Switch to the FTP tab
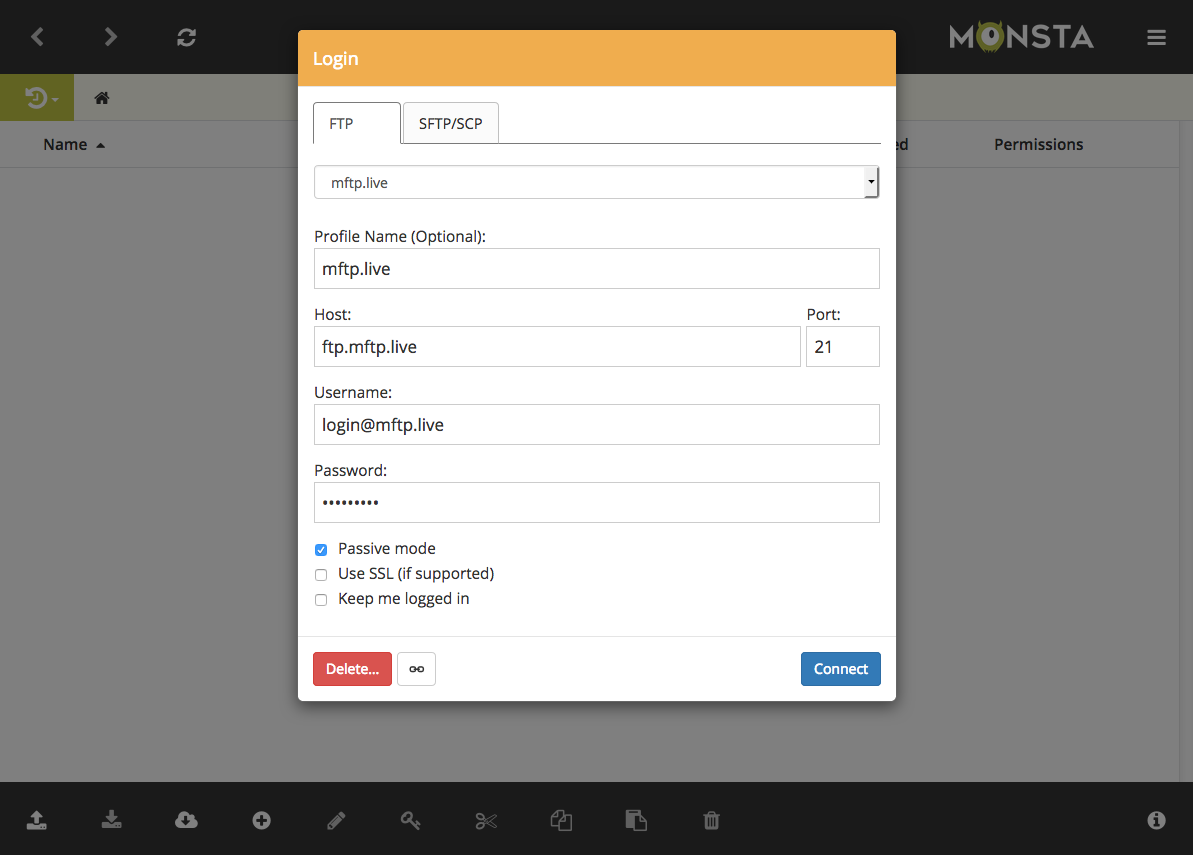Image resolution: width=1193 pixels, height=855 pixels. pos(356,123)
